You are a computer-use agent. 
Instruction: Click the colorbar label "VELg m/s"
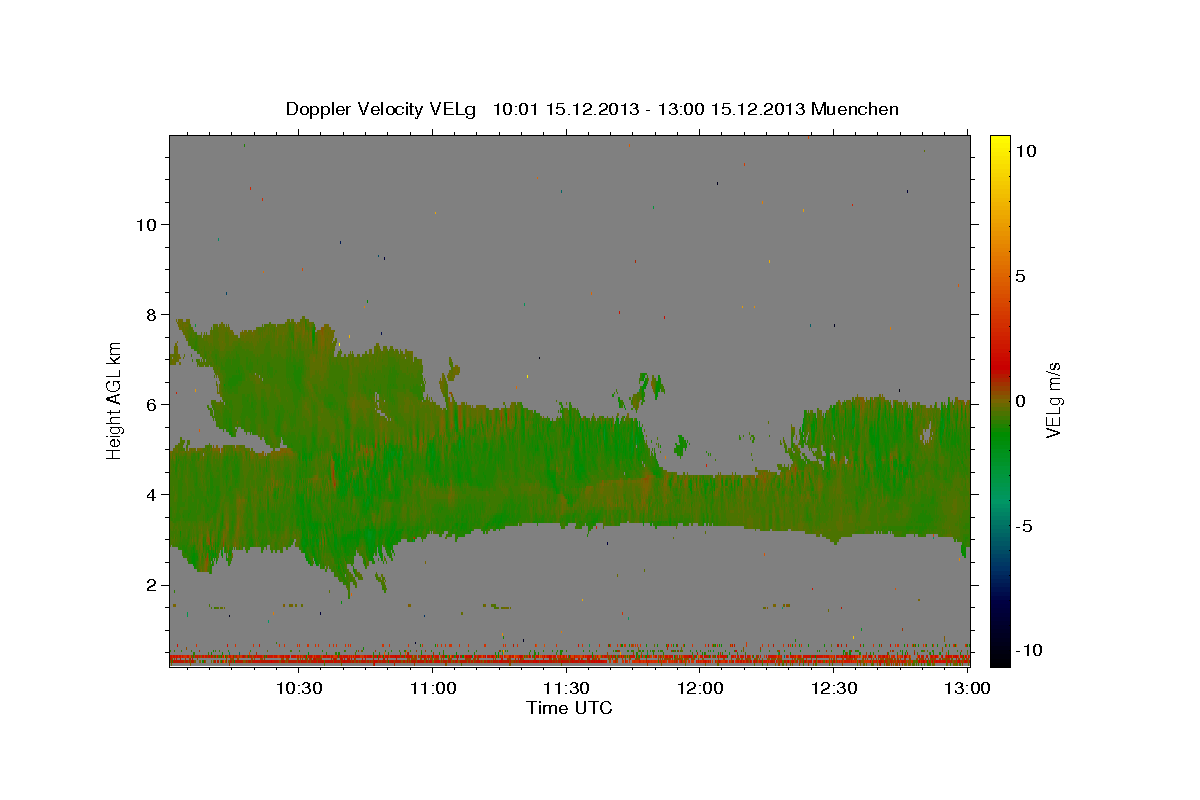tap(1053, 400)
